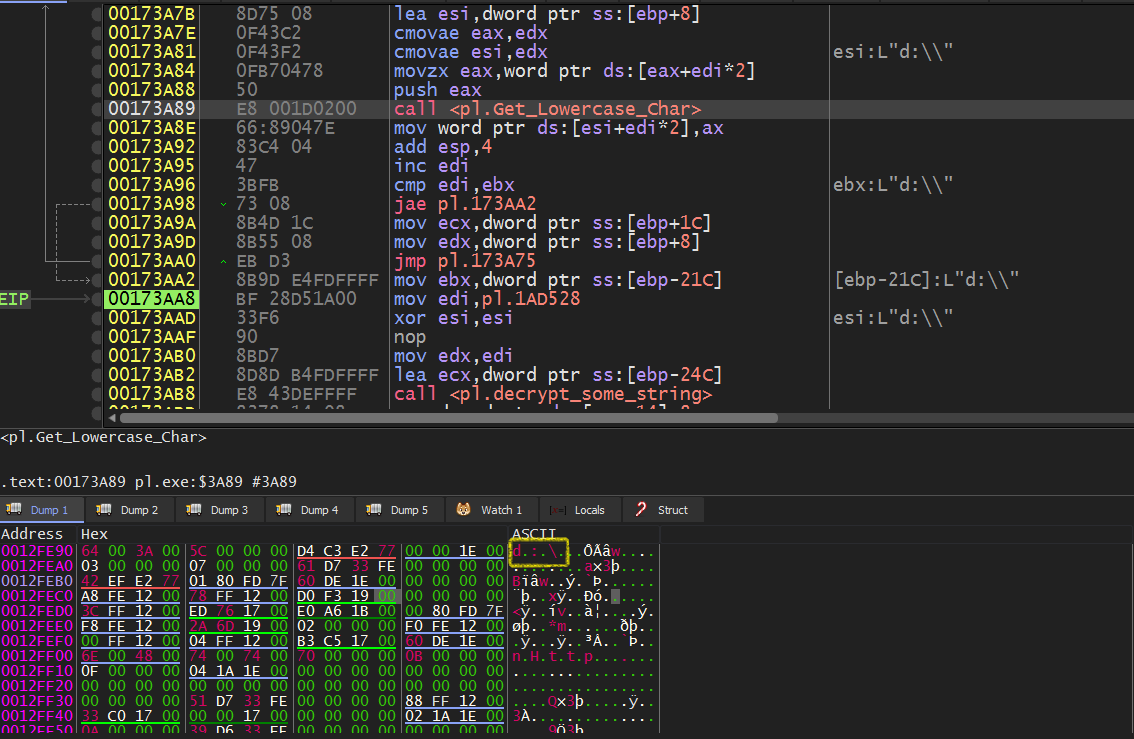Click the ASCII column header in dump
The image size is (1134, 739).
coord(534,534)
